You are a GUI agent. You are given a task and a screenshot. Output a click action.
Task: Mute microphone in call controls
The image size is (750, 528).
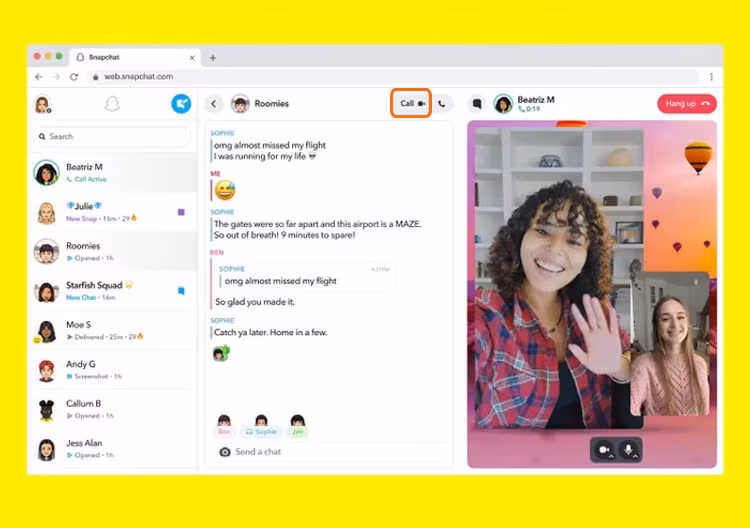coord(629,450)
